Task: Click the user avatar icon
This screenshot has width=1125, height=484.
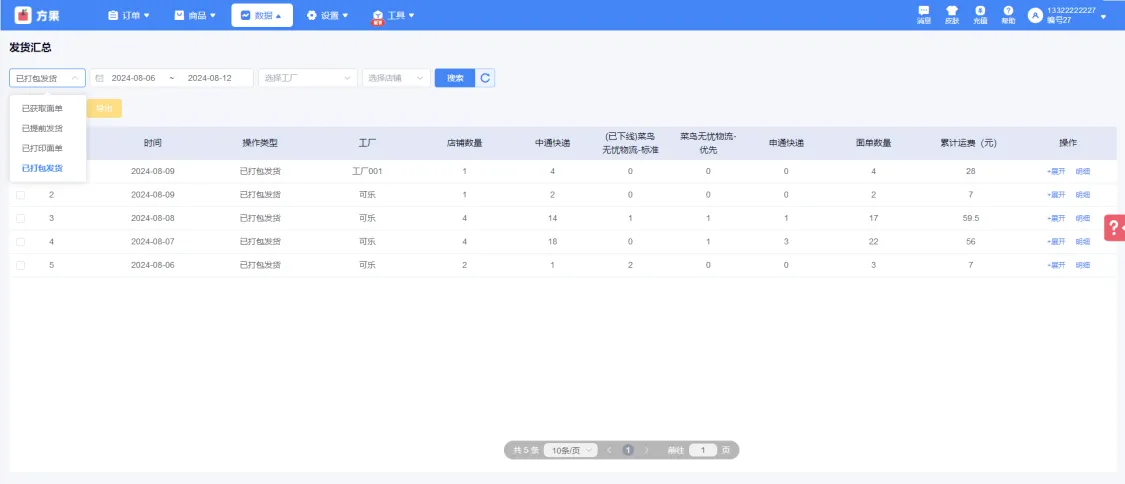Action: pos(1035,15)
